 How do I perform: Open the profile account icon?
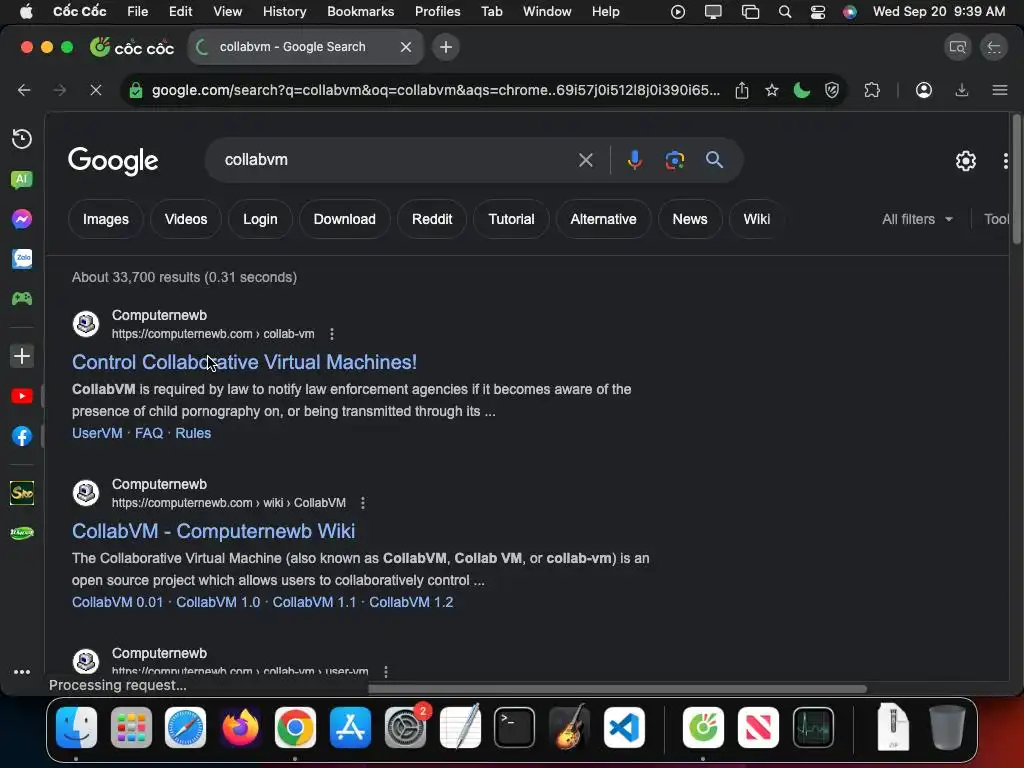(923, 90)
